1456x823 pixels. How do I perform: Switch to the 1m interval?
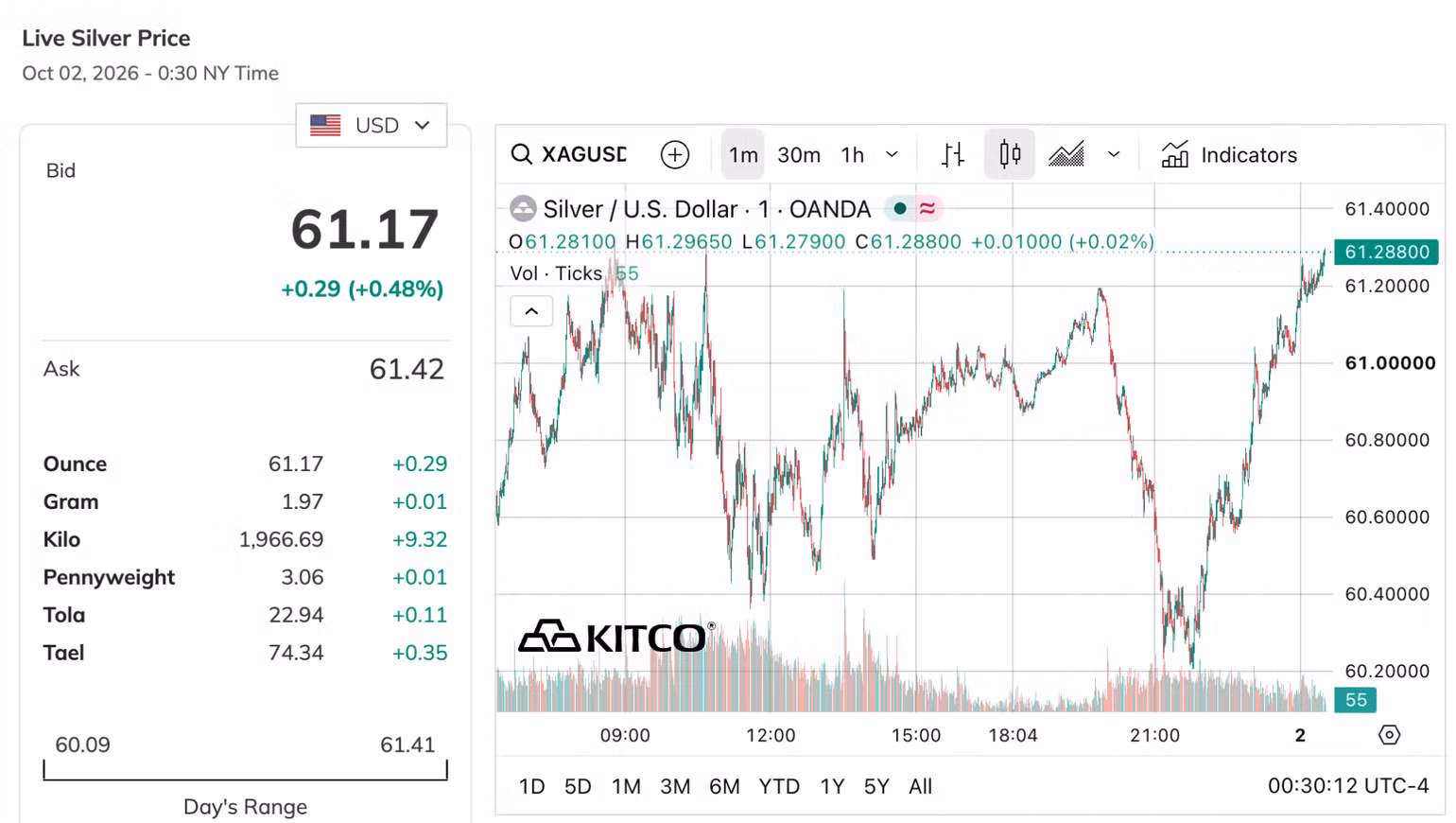pyautogui.click(x=743, y=154)
